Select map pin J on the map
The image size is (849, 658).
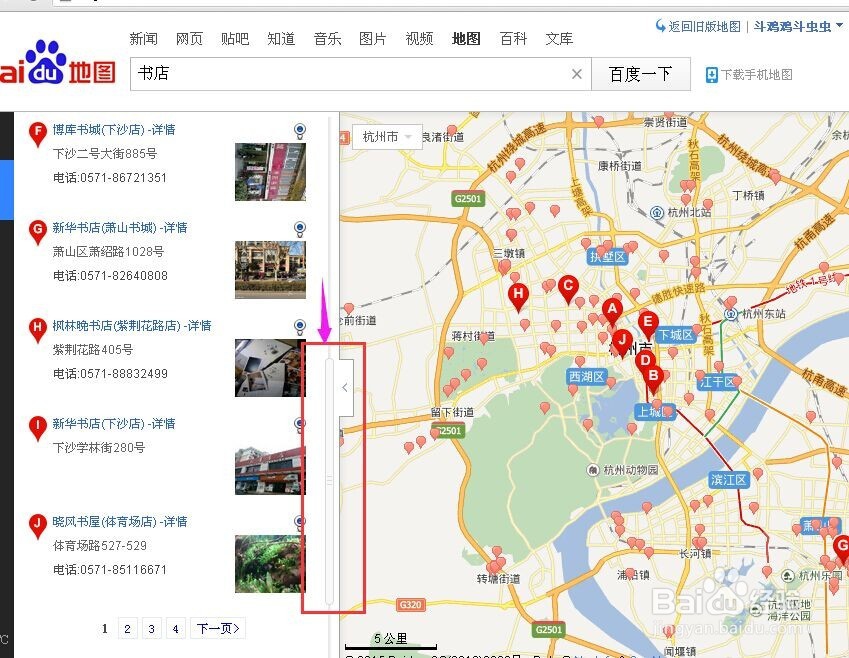pyautogui.click(x=622, y=342)
